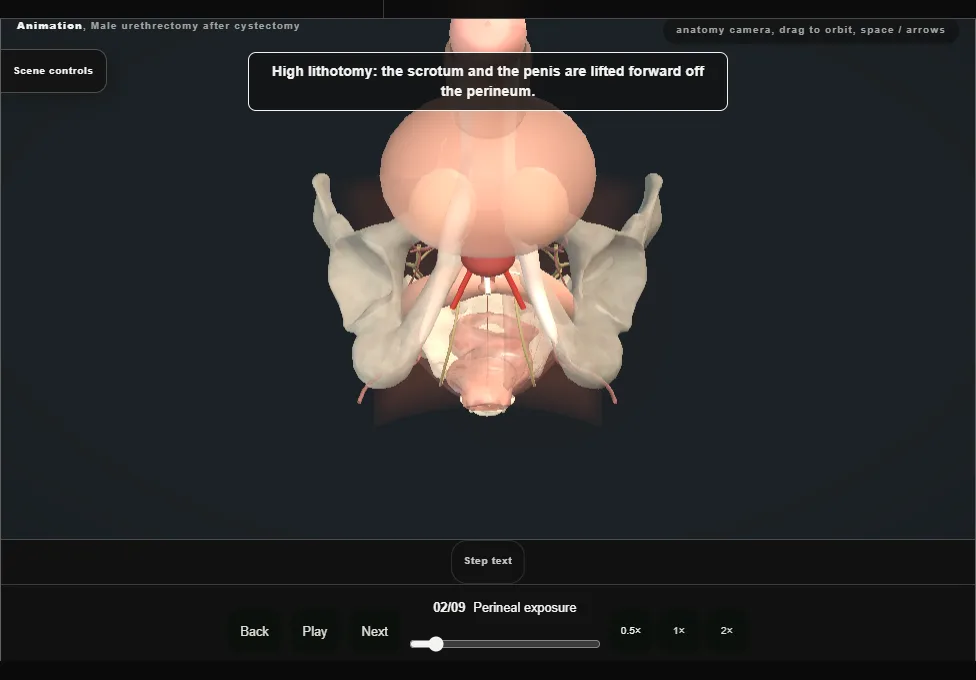Click the right pelvic bone in the model
The image size is (976, 680).
607,280
